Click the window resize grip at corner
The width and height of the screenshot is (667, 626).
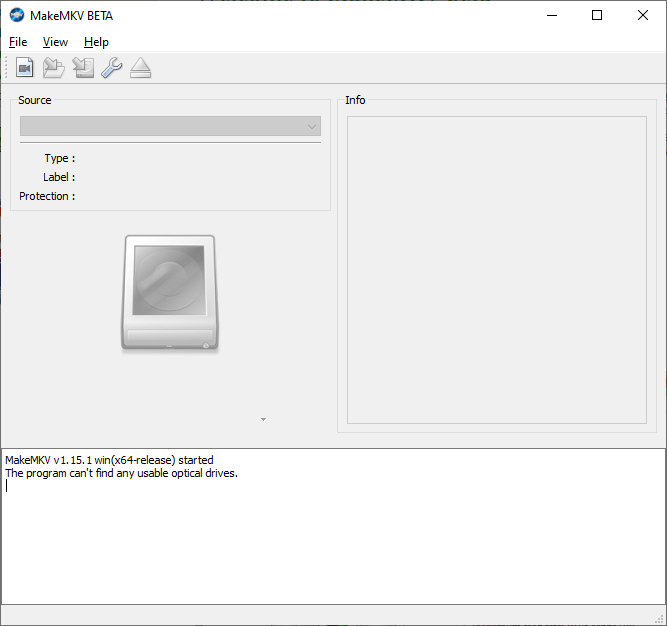pyautogui.click(x=659, y=620)
